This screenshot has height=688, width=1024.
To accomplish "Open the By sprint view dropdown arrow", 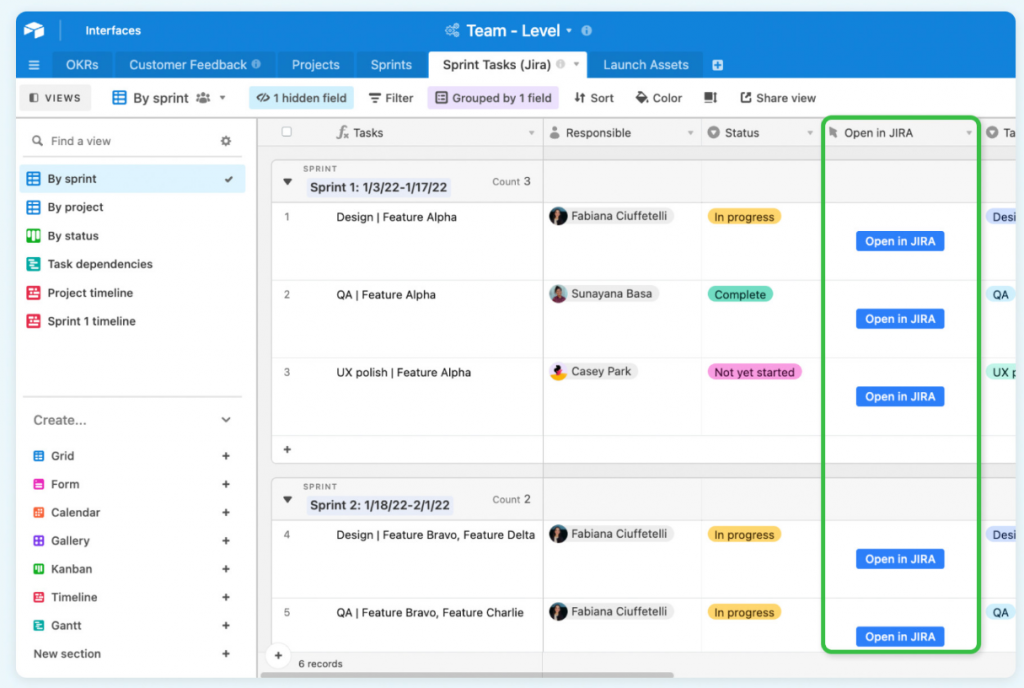I will (x=223, y=98).
